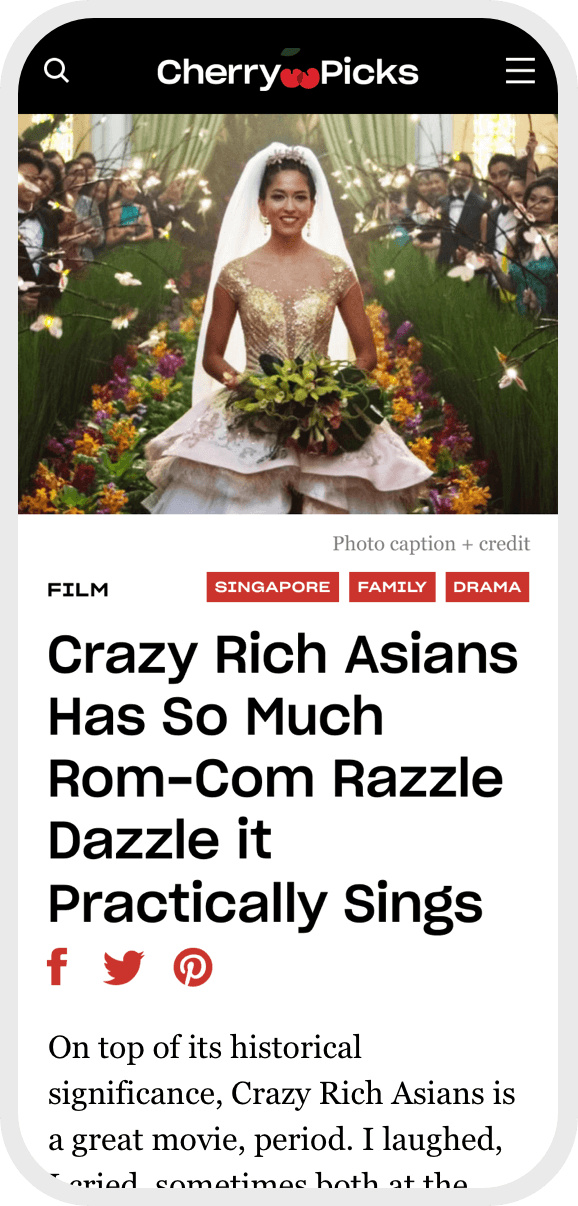The image size is (578, 1206).
Task: Open search with the magnifying glass icon
Action: point(57,71)
